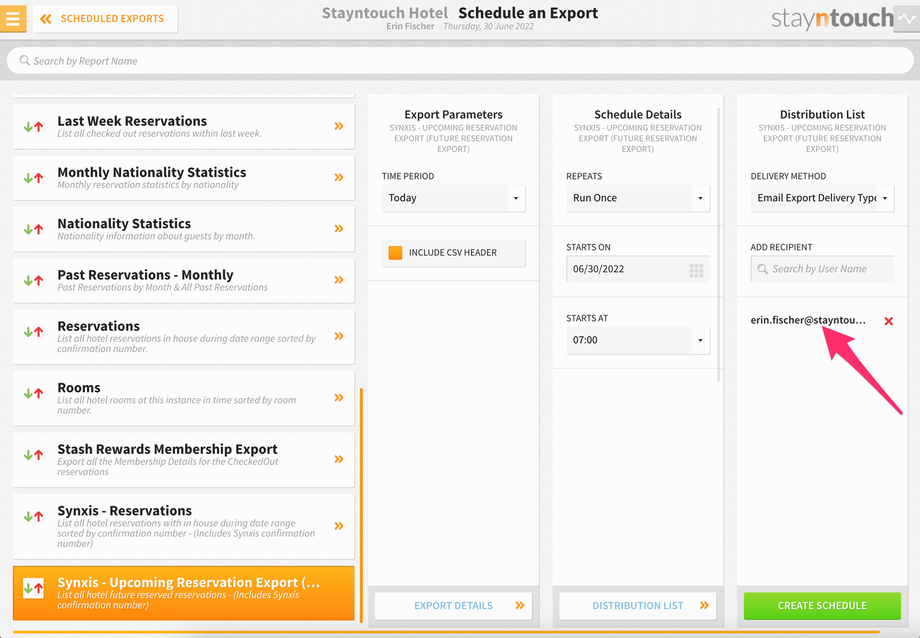Click the activity pulse icon at top right
Viewport: 920px width, 638px height.
(907, 19)
